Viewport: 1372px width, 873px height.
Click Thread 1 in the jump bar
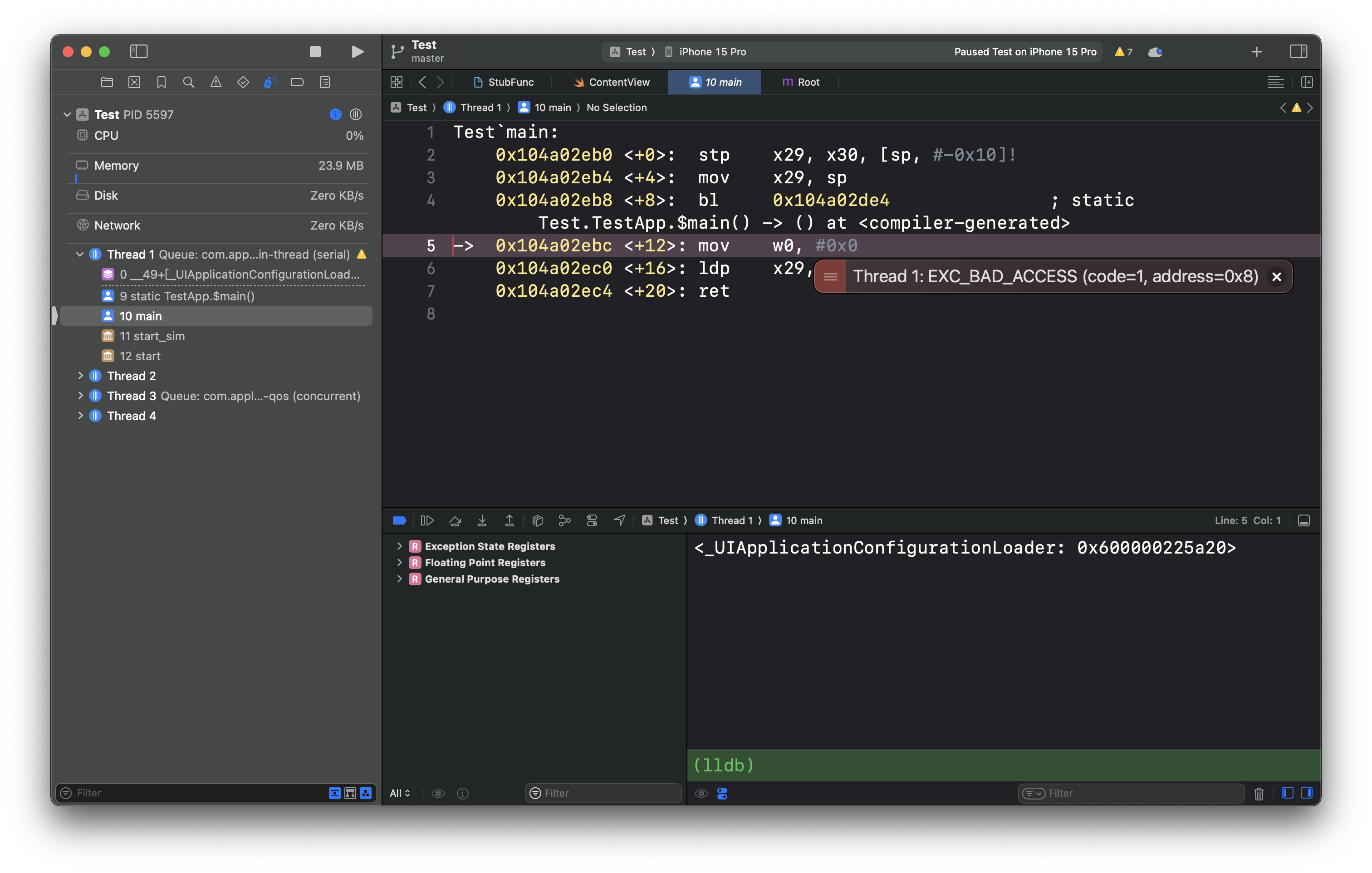[474, 108]
